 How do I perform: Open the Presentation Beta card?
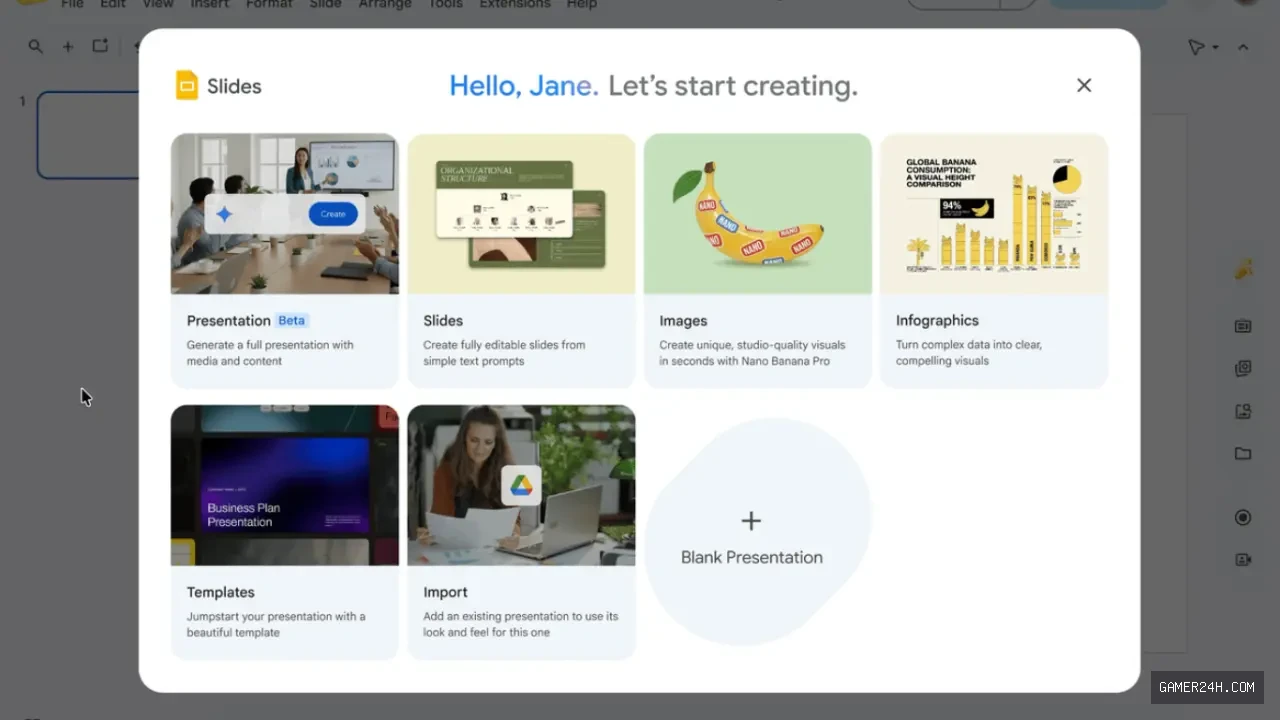285,261
